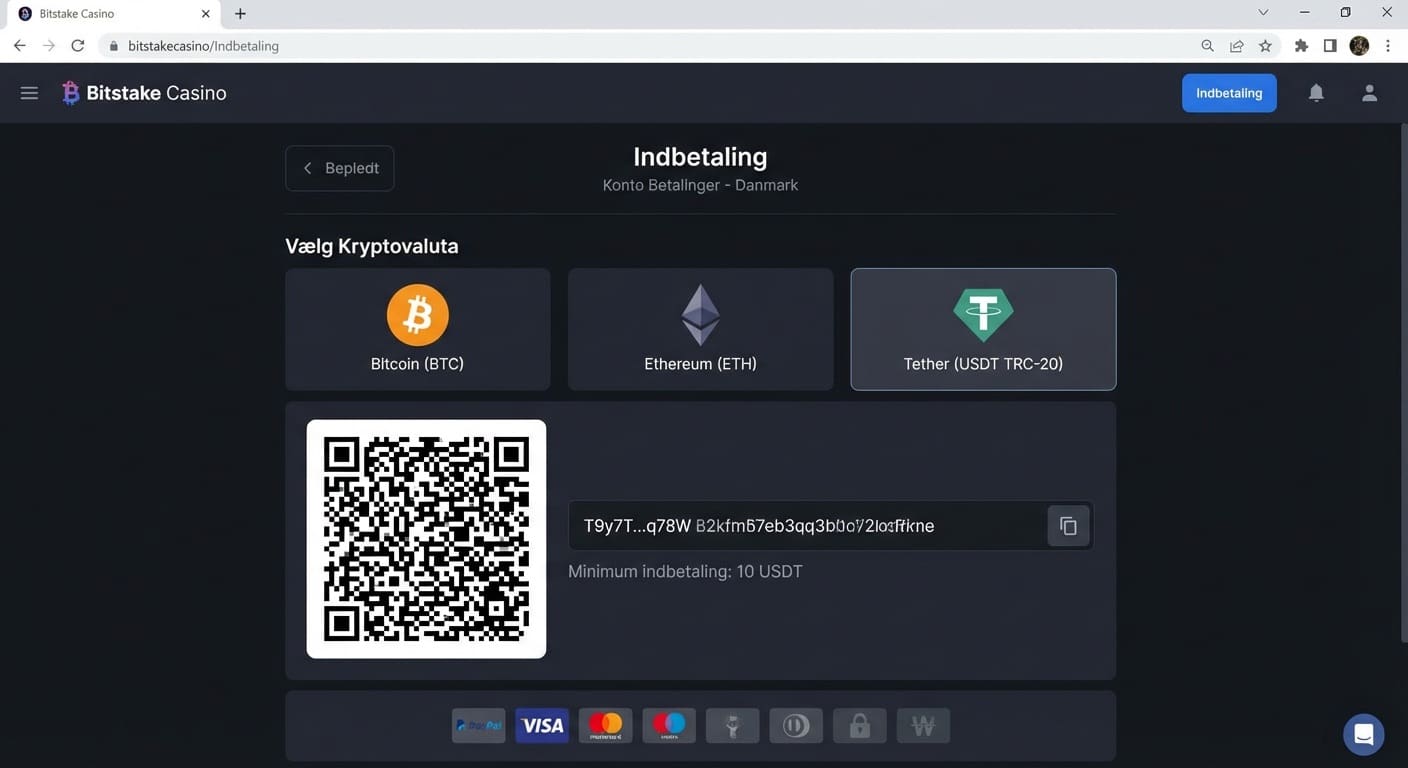Open the notifications bell
The image size is (1408, 768).
pyautogui.click(x=1316, y=92)
